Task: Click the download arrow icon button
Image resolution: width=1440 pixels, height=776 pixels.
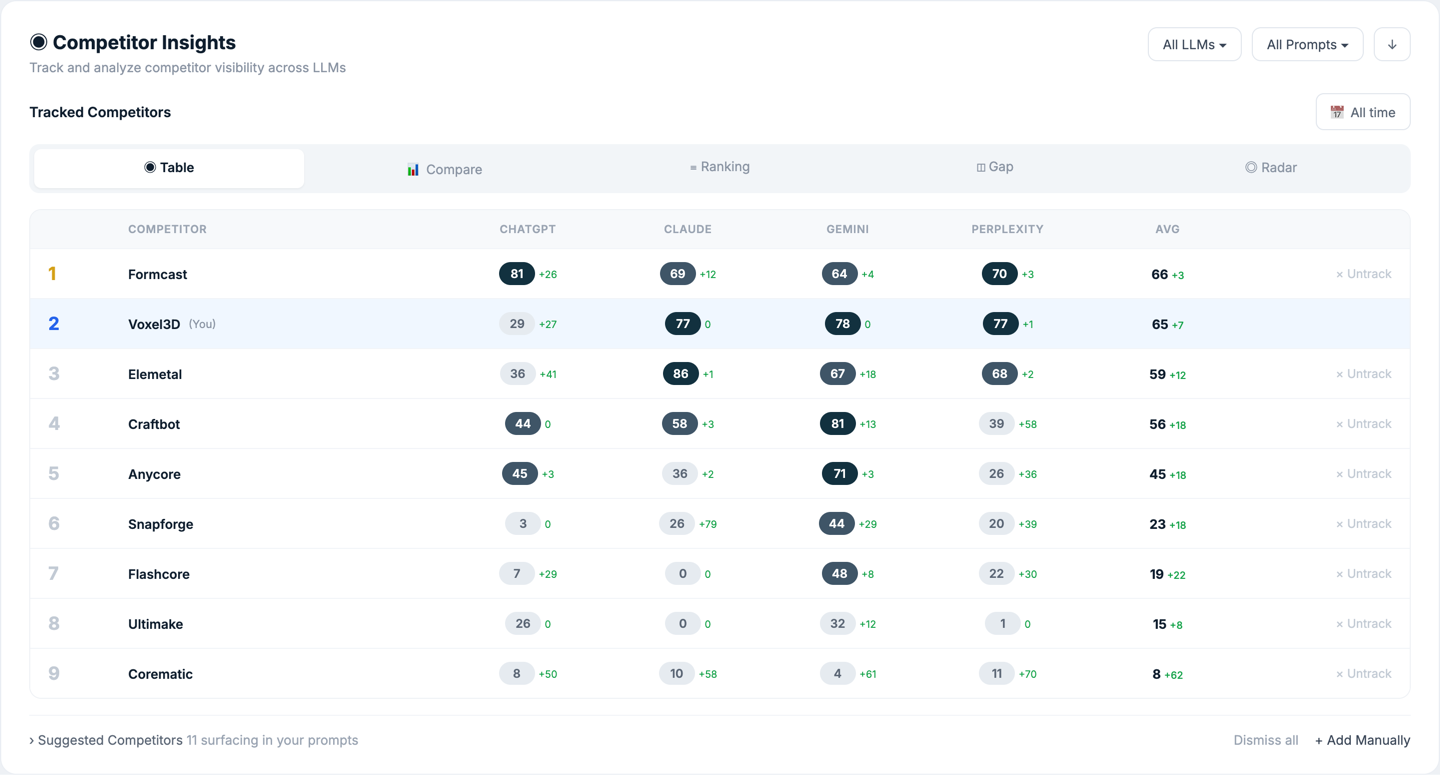Action: pyautogui.click(x=1392, y=44)
